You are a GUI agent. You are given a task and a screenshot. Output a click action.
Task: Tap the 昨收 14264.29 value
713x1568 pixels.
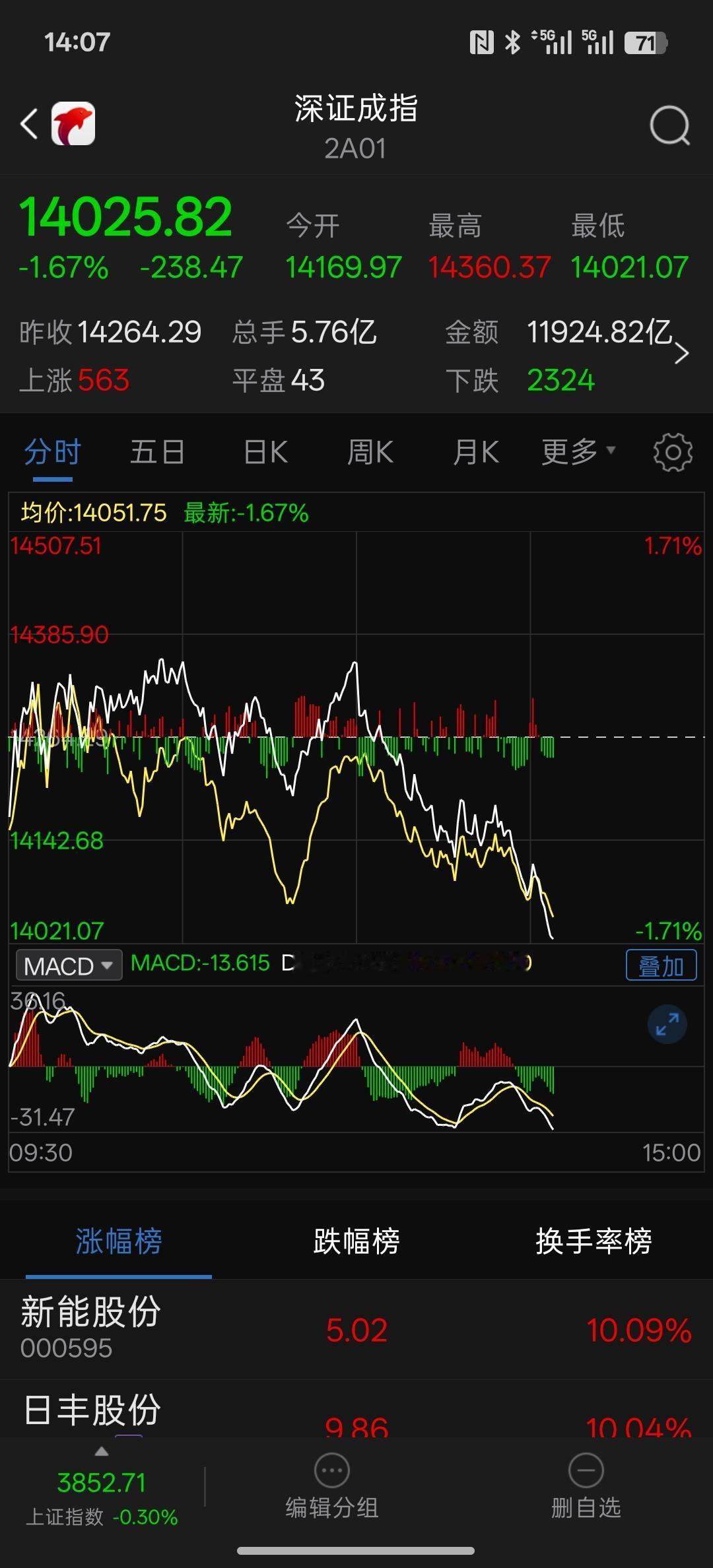[139, 332]
